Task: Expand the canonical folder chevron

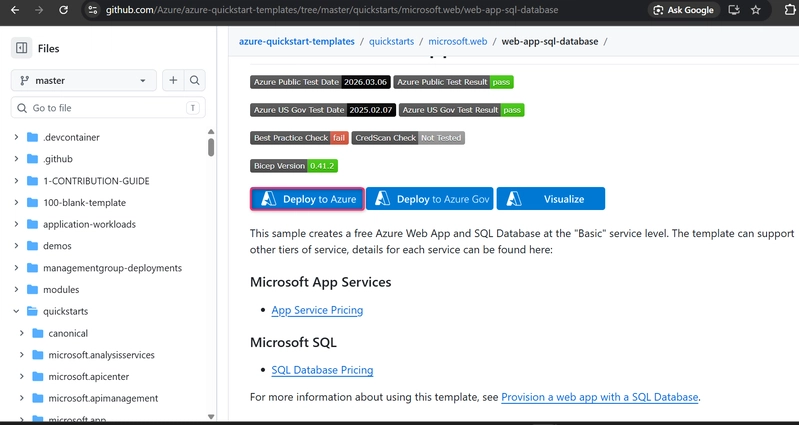Action: (x=21, y=333)
